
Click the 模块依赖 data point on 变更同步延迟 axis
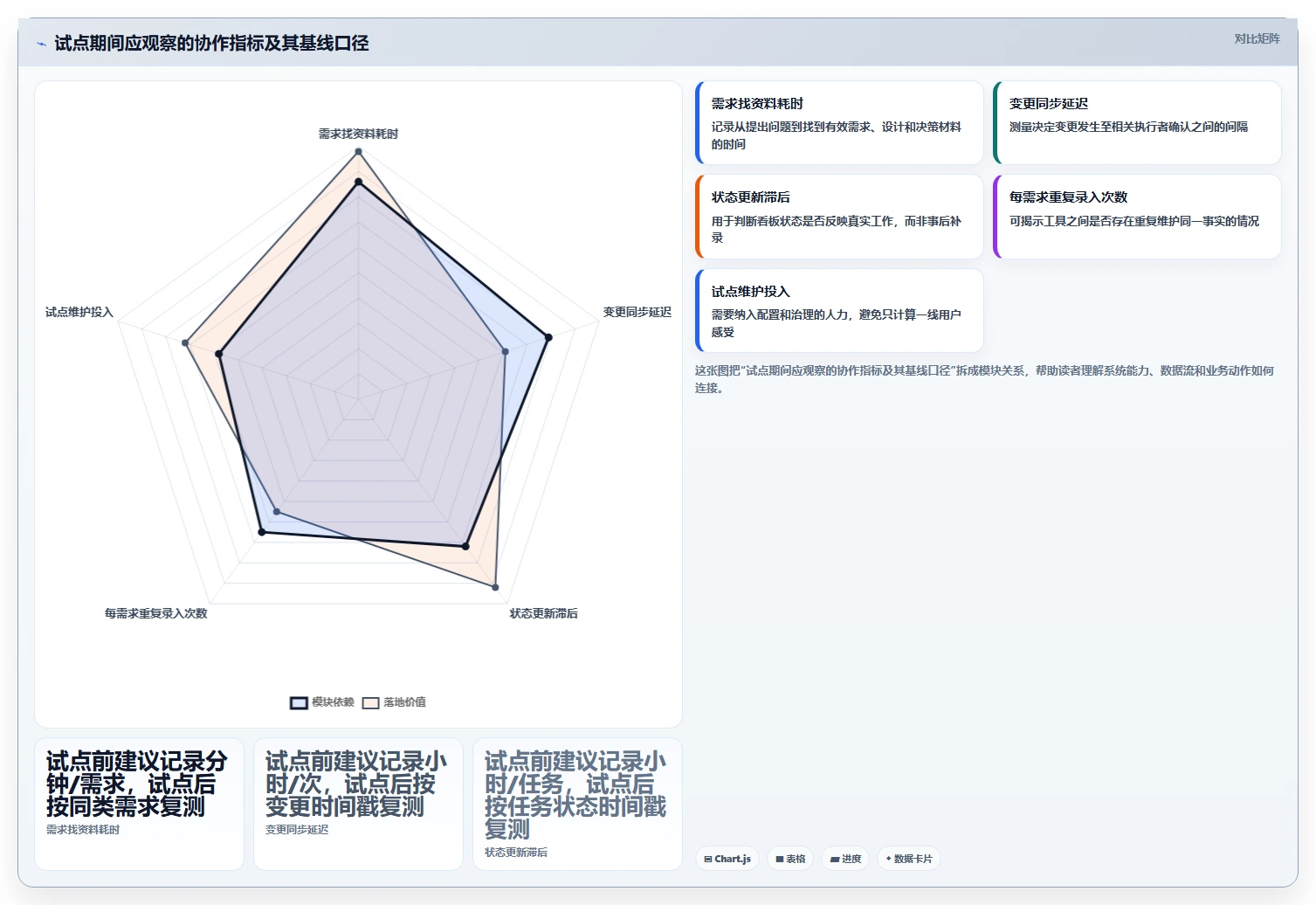[x=548, y=337]
